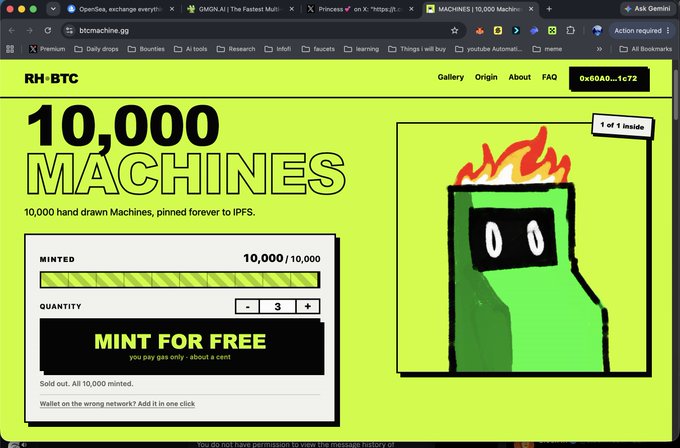
Task: Open the faucets bookmark folder
Action: click(x=318, y=49)
